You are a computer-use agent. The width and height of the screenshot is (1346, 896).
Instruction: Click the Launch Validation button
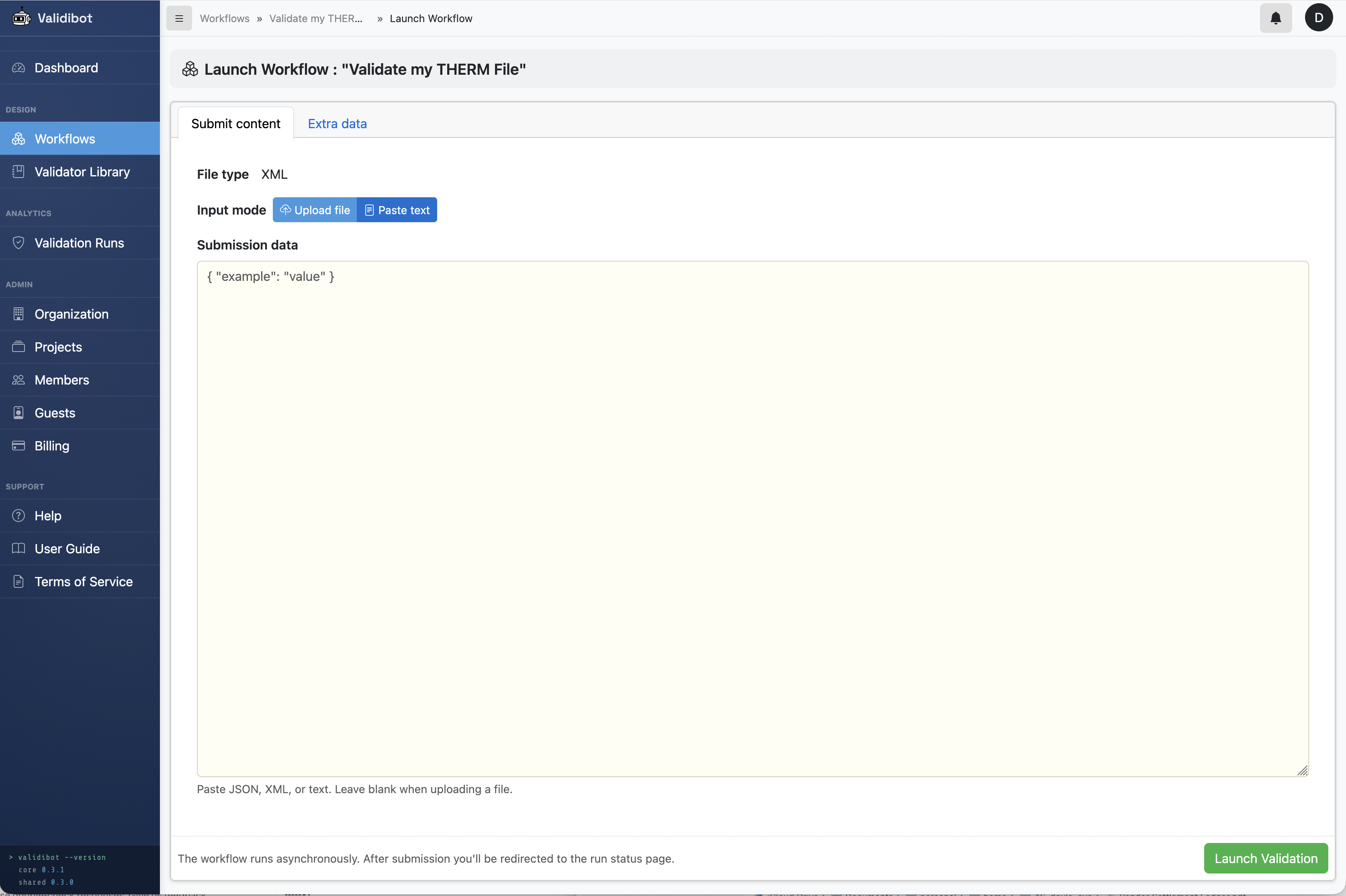pyautogui.click(x=1266, y=858)
